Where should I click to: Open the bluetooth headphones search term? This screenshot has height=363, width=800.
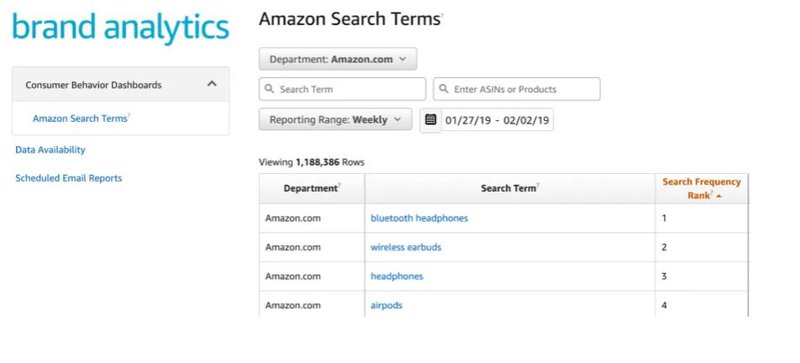coord(419,218)
